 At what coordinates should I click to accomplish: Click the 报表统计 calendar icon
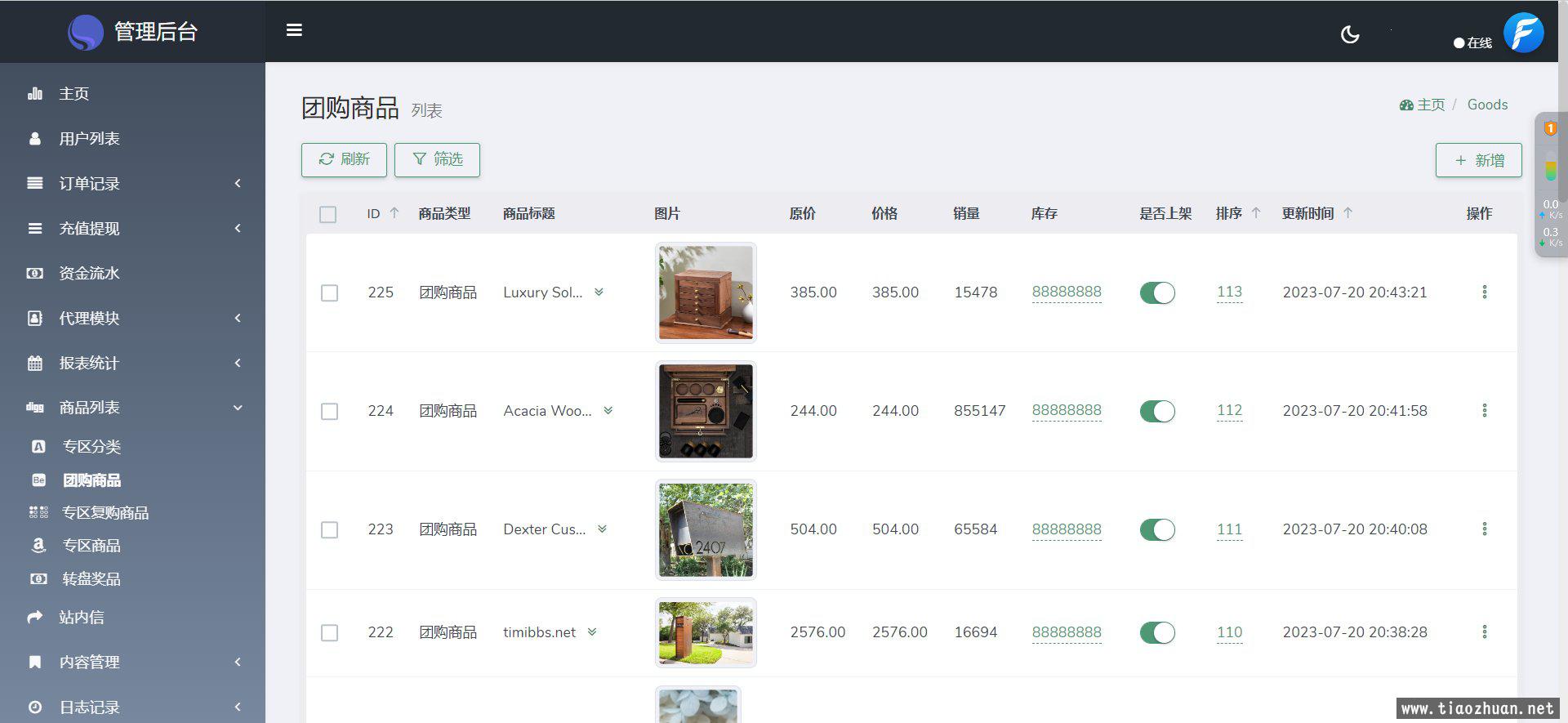point(34,364)
